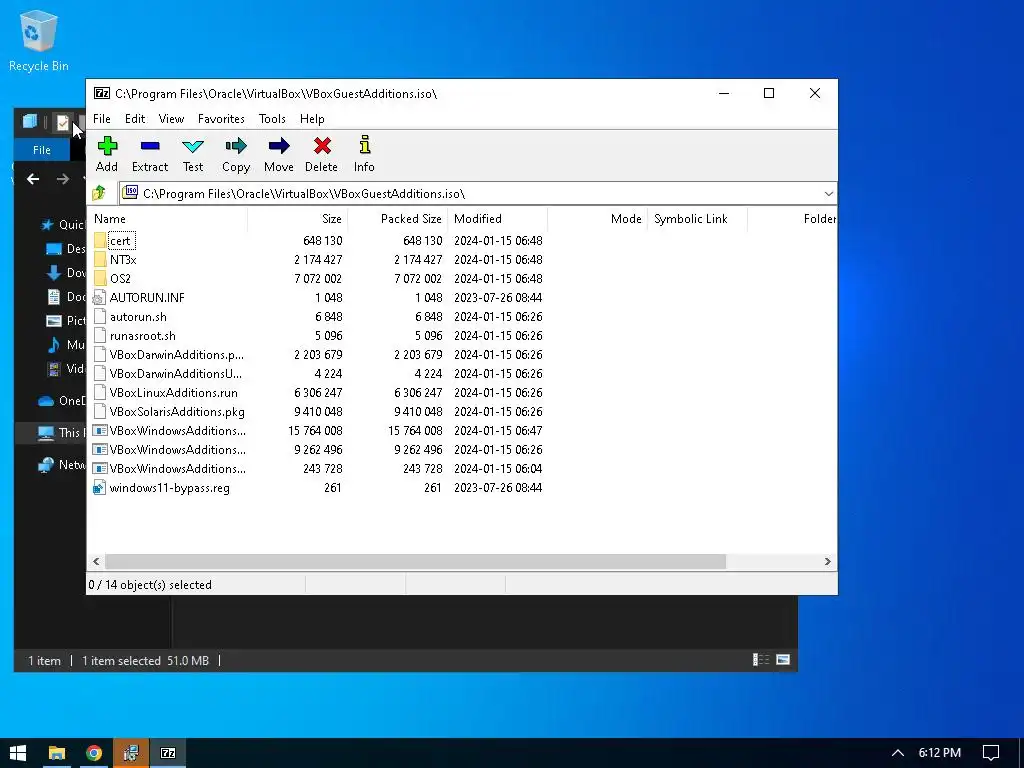Open the Help menu
Screen dimensions: 1024x768
click(x=312, y=119)
